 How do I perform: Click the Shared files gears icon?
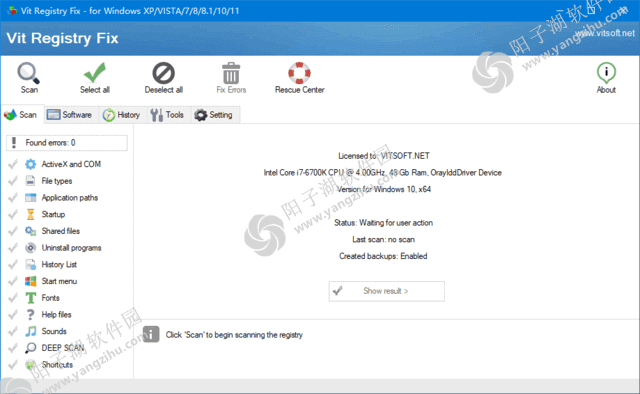(x=30, y=231)
